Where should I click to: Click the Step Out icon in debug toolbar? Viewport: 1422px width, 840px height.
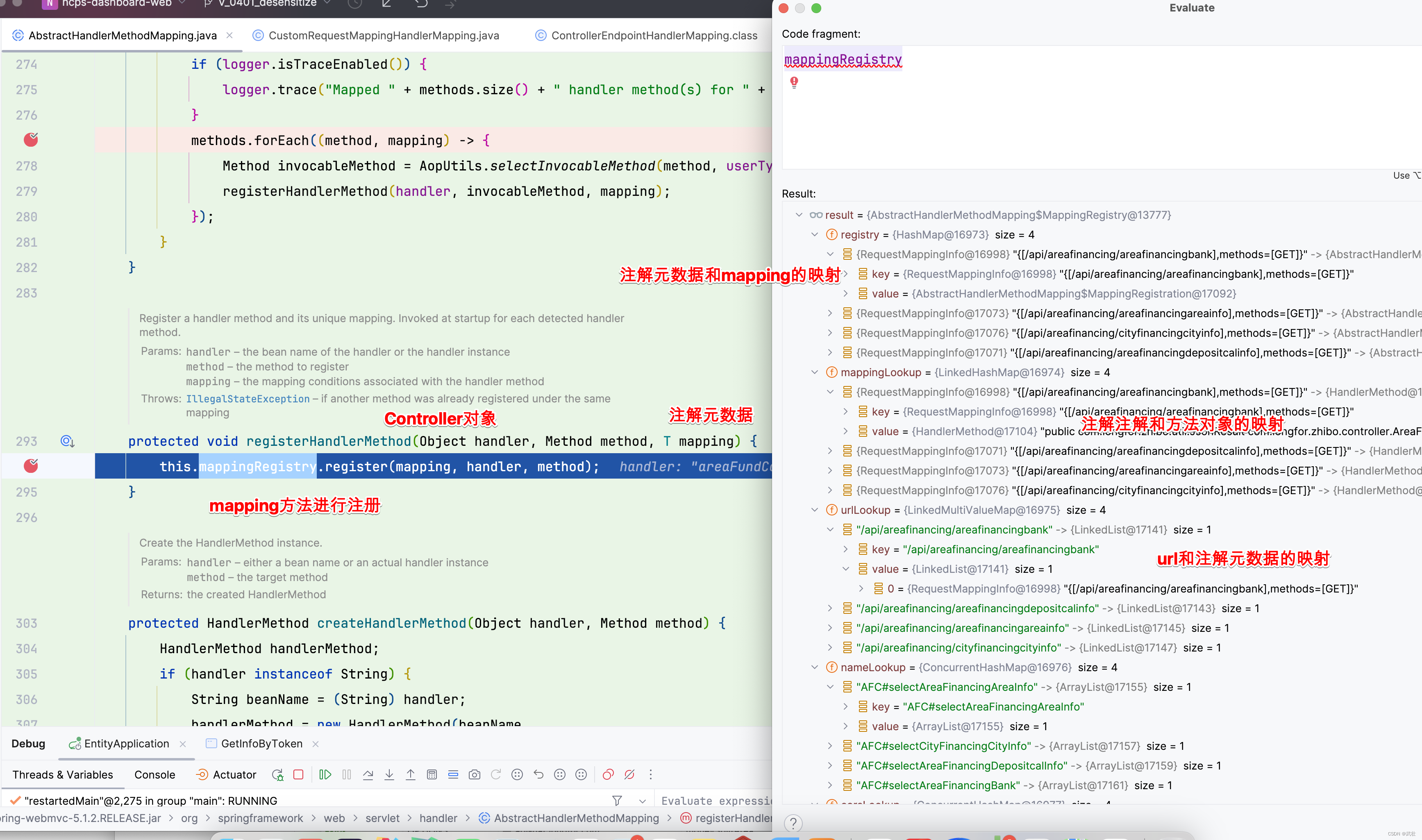[410, 774]
